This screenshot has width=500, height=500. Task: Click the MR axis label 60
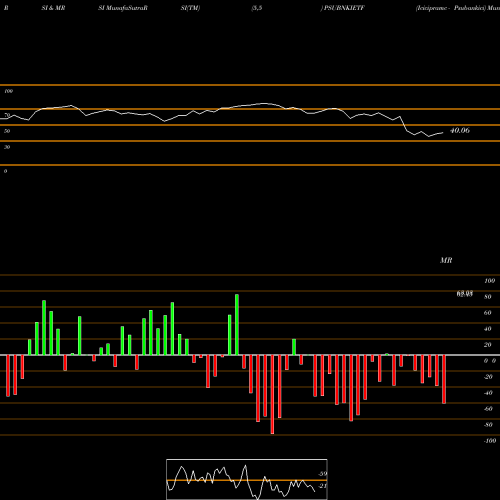(488, 313)
